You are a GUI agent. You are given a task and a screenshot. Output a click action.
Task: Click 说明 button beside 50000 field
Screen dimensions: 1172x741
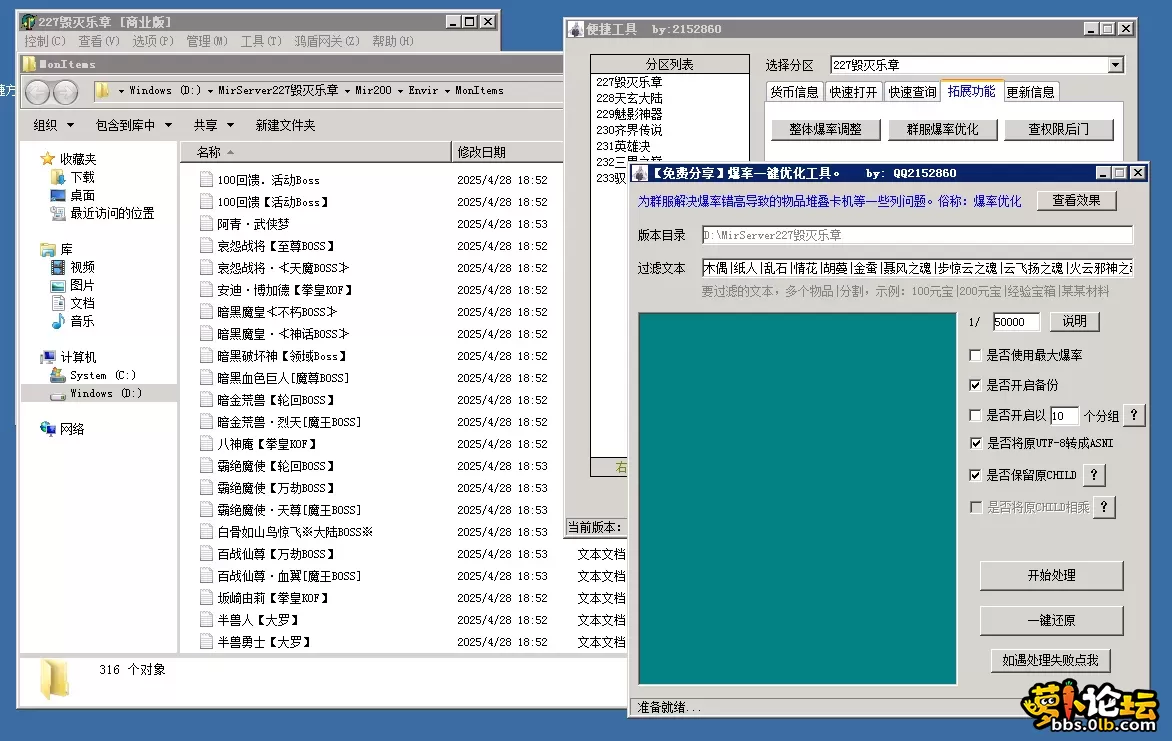1074,322
